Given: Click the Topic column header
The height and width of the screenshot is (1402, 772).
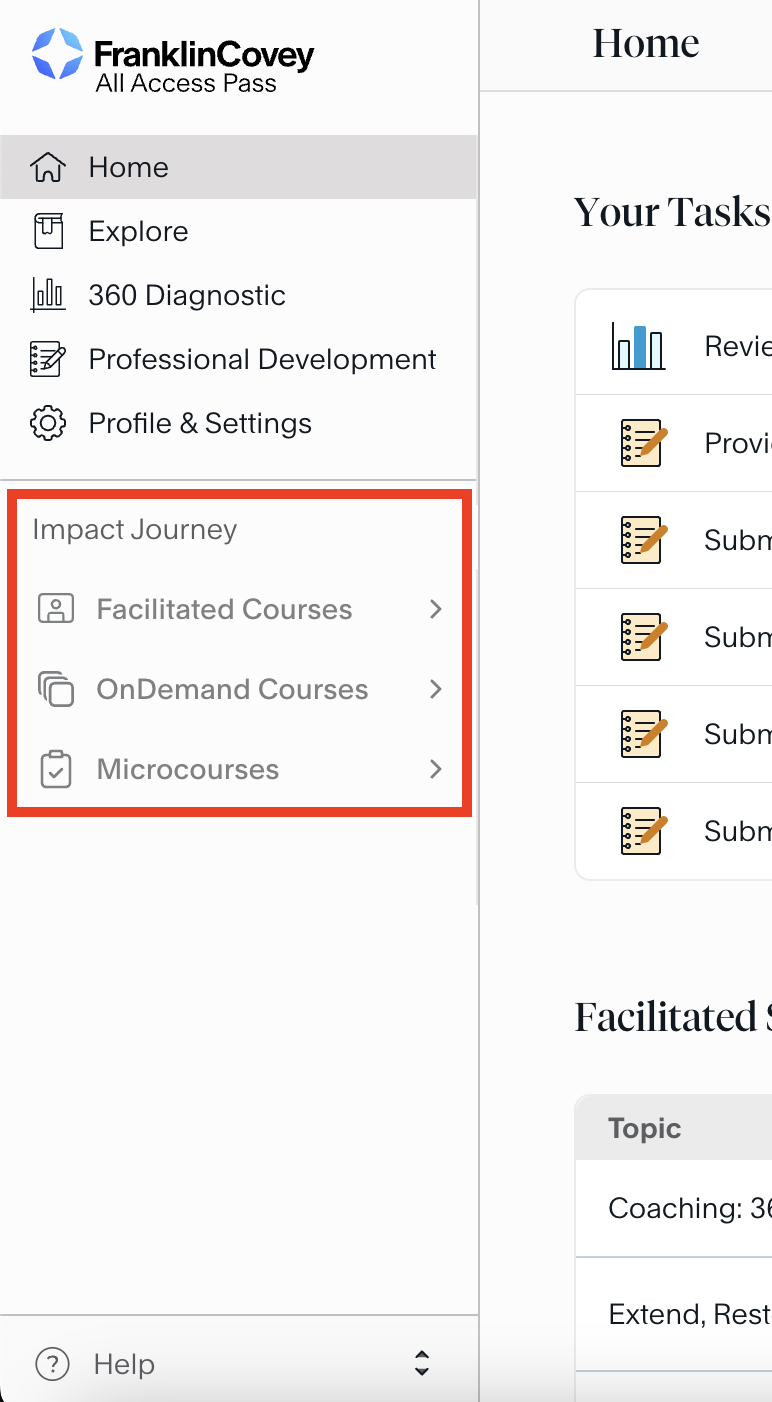Looking at the screenshot, I should 645,1129.
